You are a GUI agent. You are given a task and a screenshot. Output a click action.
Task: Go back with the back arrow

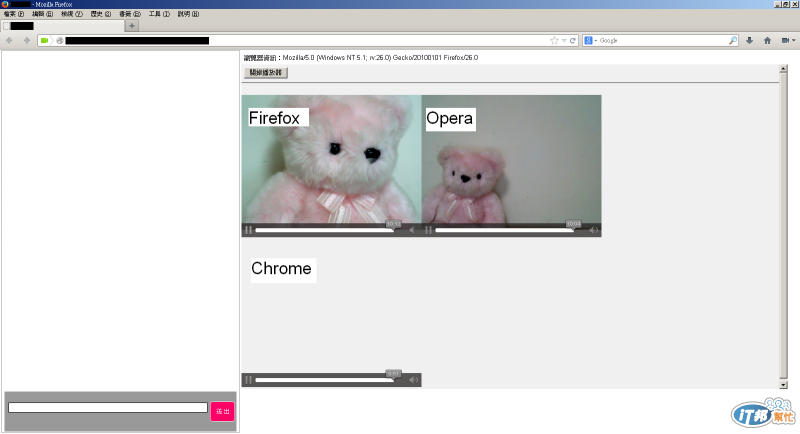9,40
